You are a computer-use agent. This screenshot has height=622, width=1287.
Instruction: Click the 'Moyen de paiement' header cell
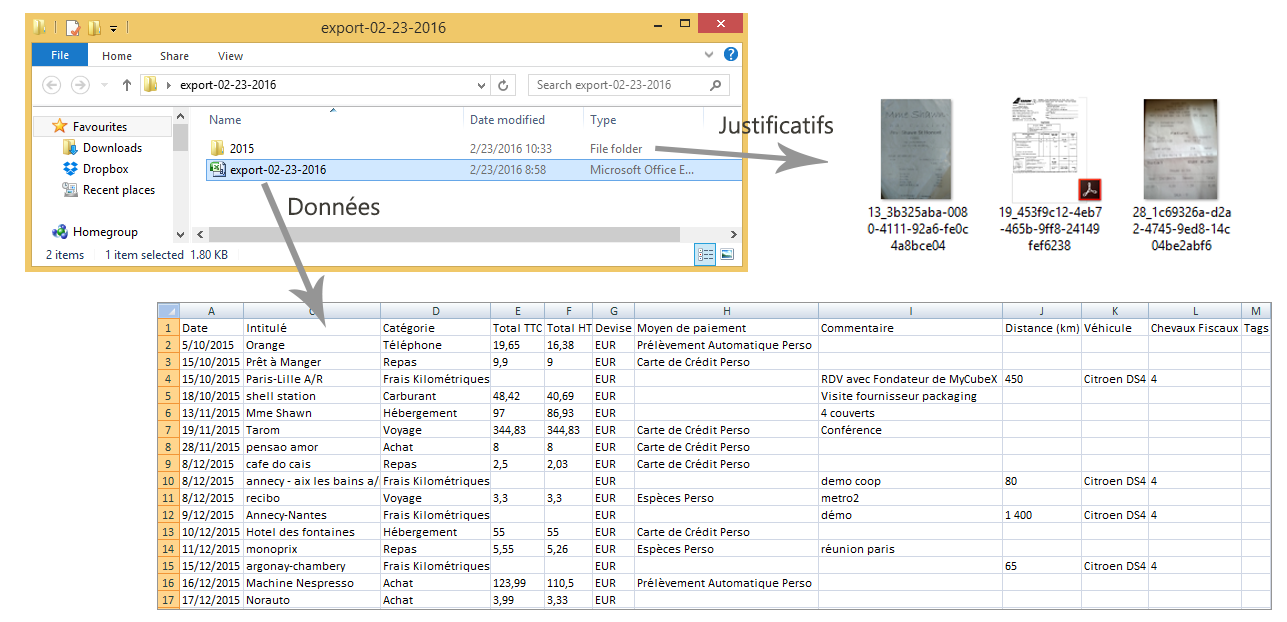click(x=726, y=328)
